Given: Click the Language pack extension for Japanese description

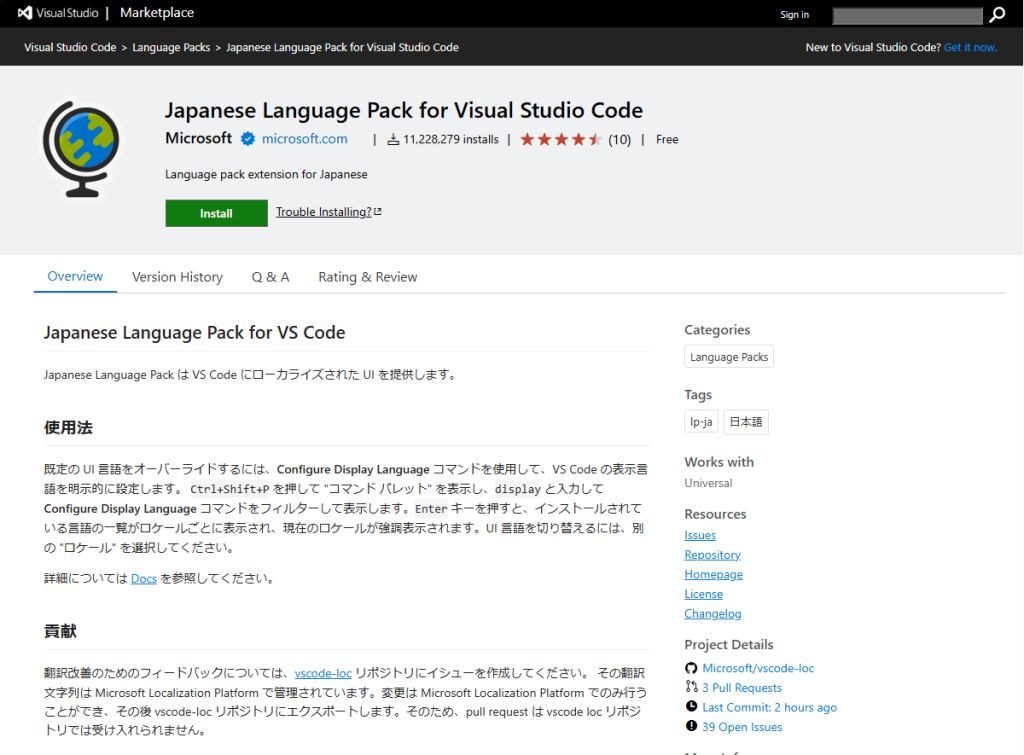Looking at the screenshot, I should [266, 174].
